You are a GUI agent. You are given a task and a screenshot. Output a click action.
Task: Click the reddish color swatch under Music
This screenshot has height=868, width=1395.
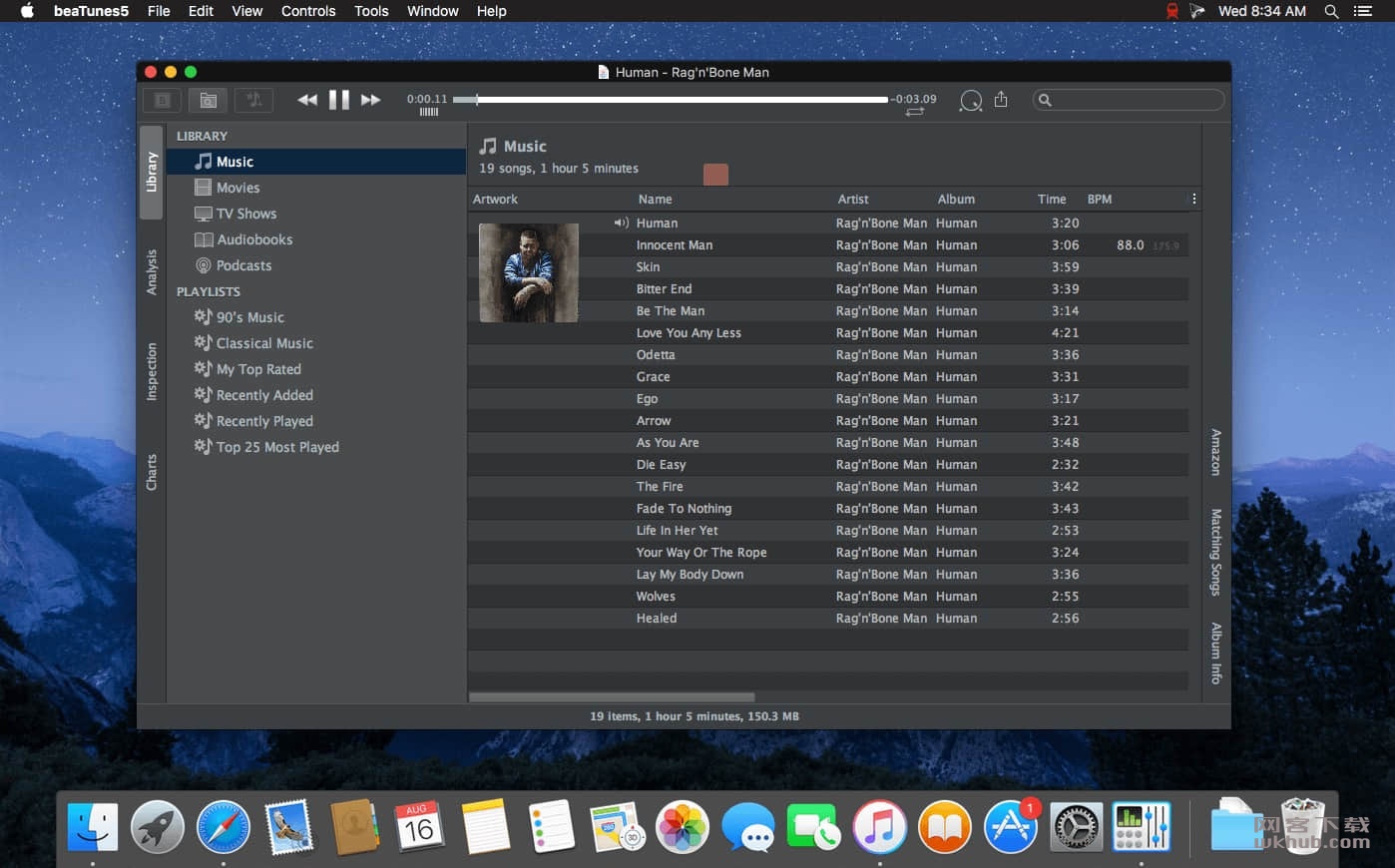pyautogui.click(x=715, y=175)
